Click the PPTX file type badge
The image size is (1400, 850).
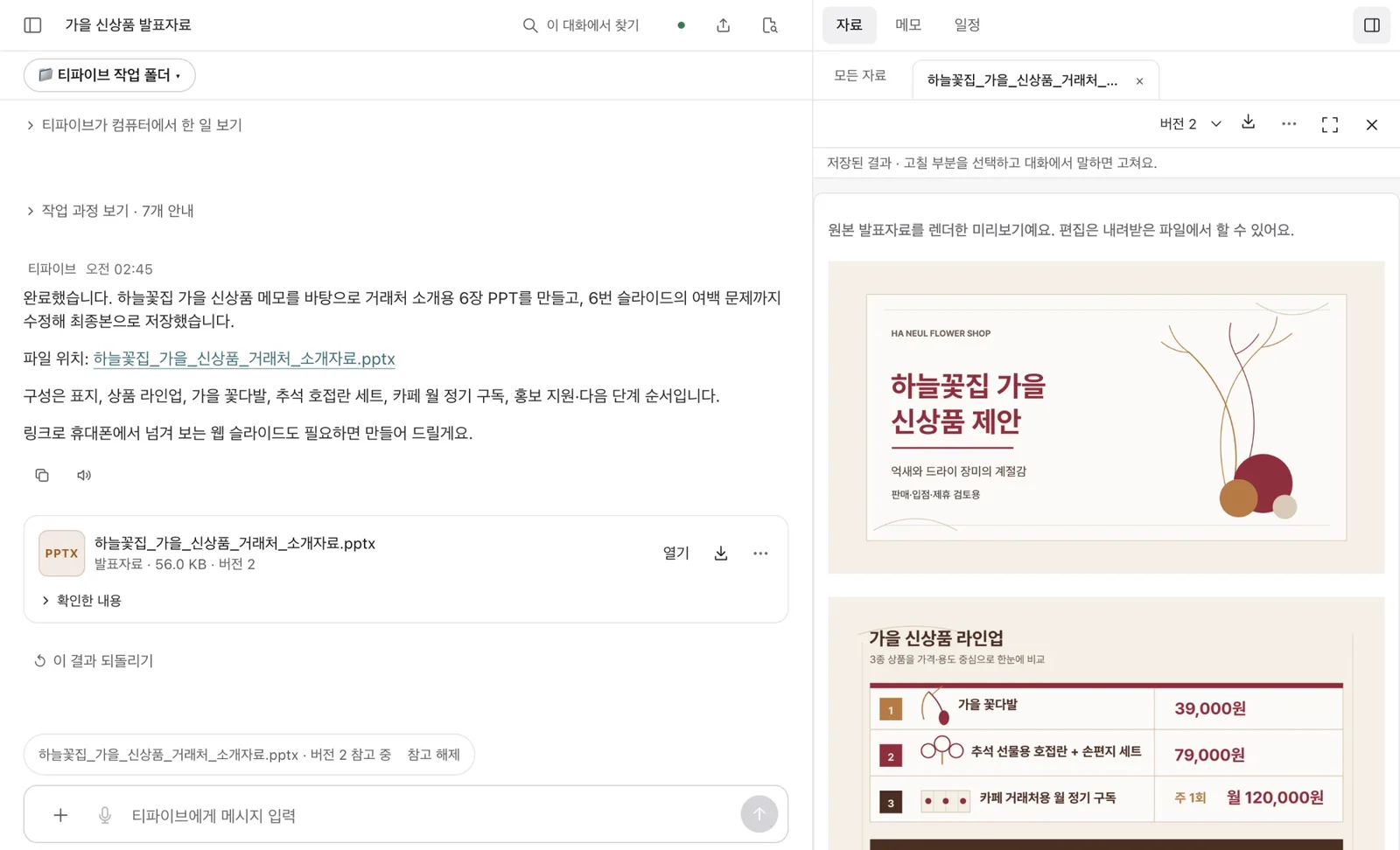point(61,553)
